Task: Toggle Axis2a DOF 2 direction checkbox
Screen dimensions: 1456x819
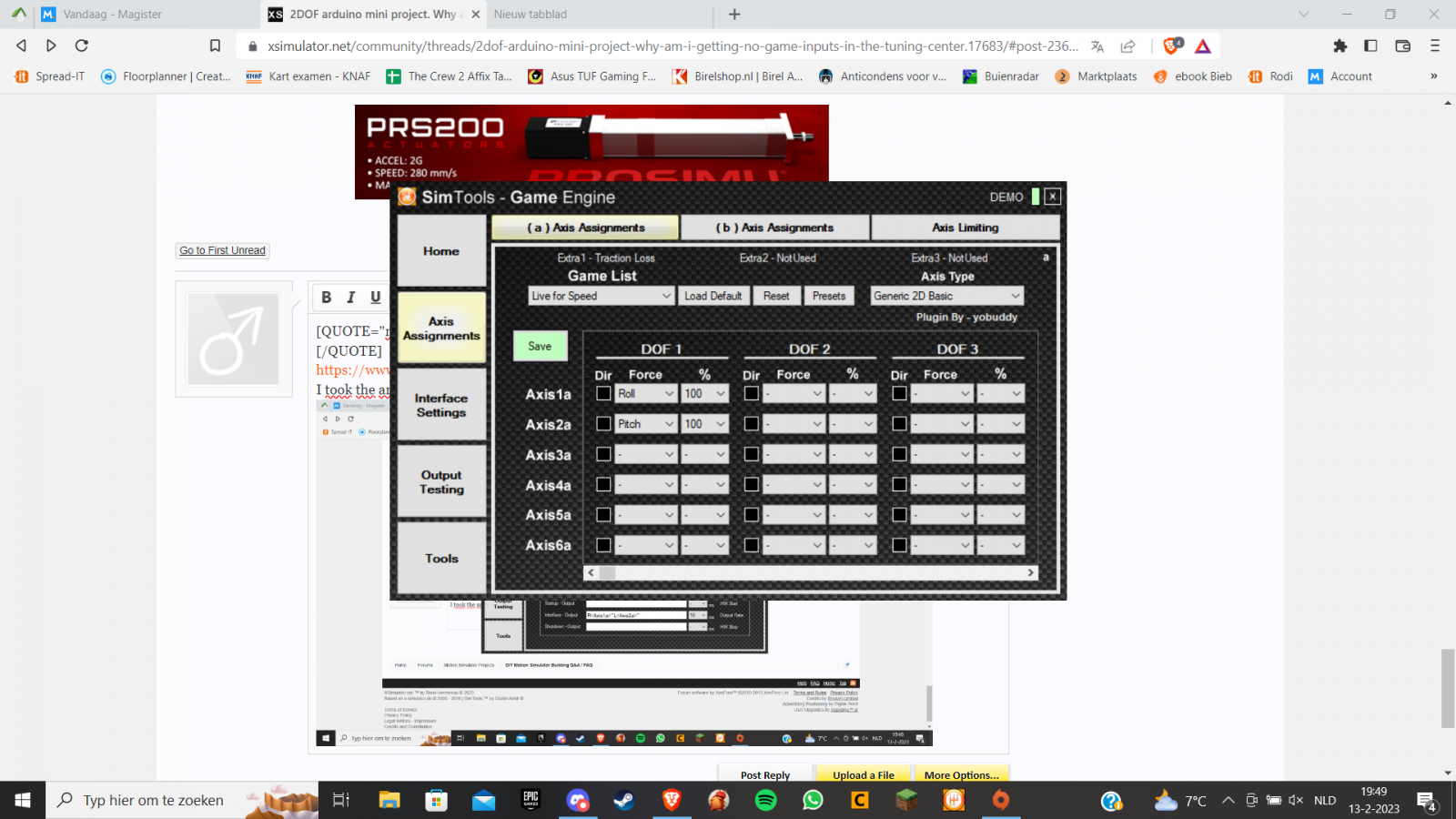Action: [x=751, y=423]
